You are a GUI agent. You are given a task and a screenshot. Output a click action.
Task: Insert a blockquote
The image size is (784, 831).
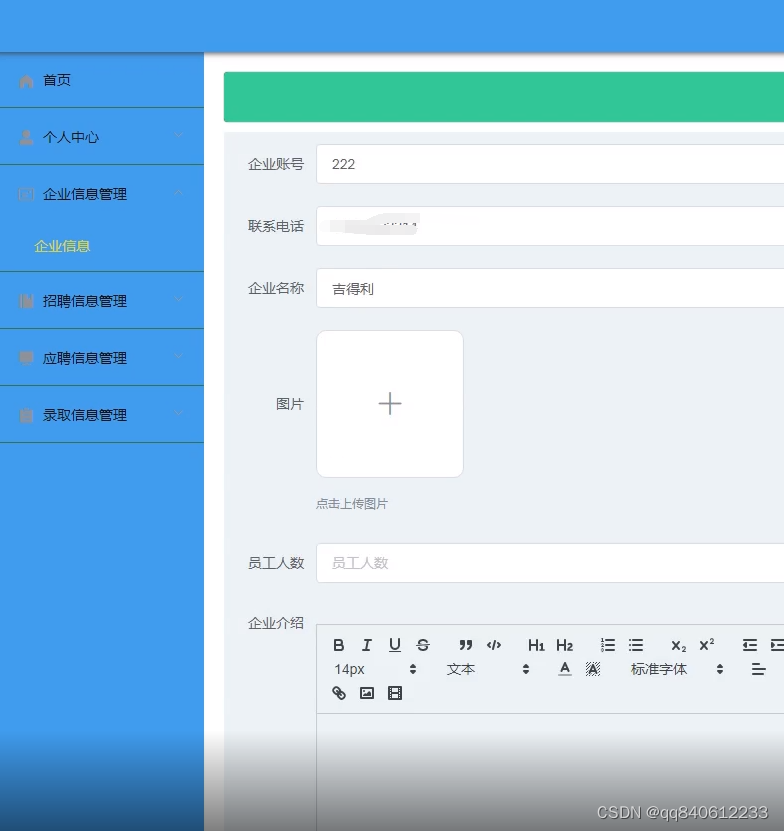(x=465, y=645)
